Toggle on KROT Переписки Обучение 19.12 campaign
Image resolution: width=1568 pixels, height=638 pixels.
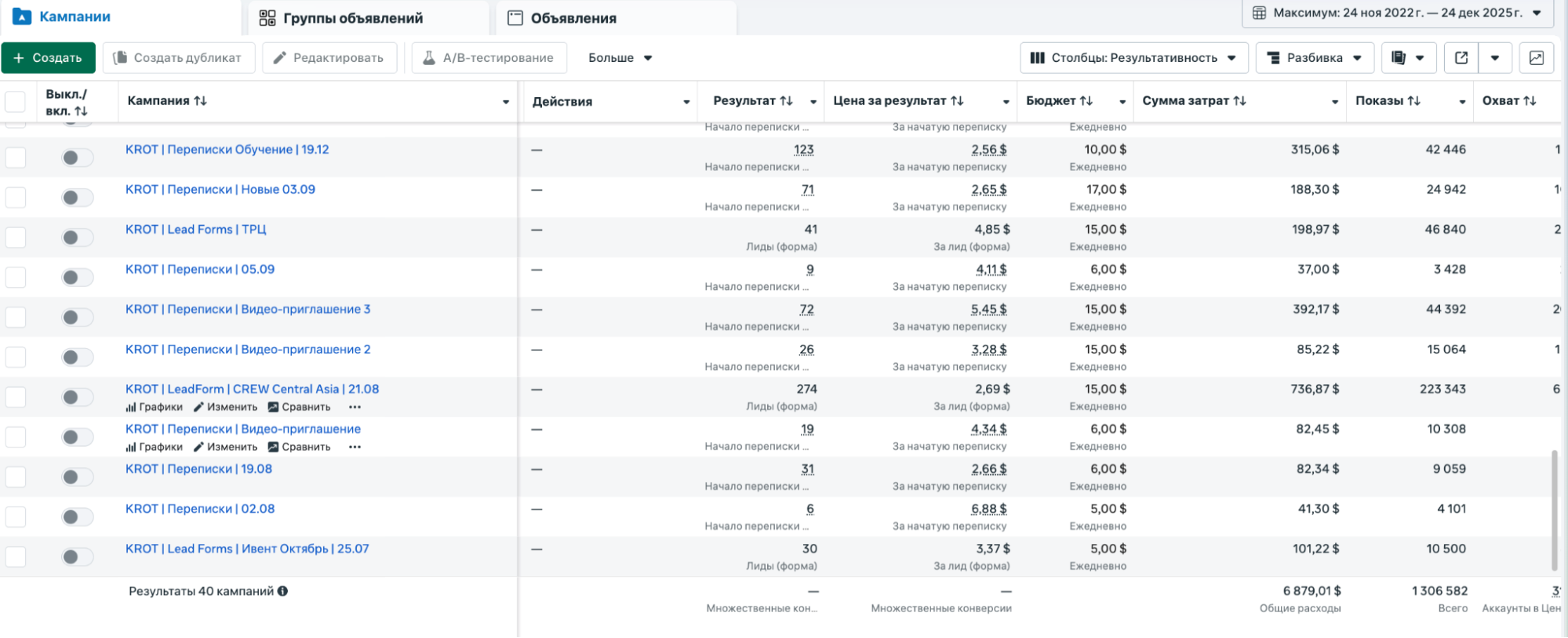pyautogui.click(x=77, y=158)
